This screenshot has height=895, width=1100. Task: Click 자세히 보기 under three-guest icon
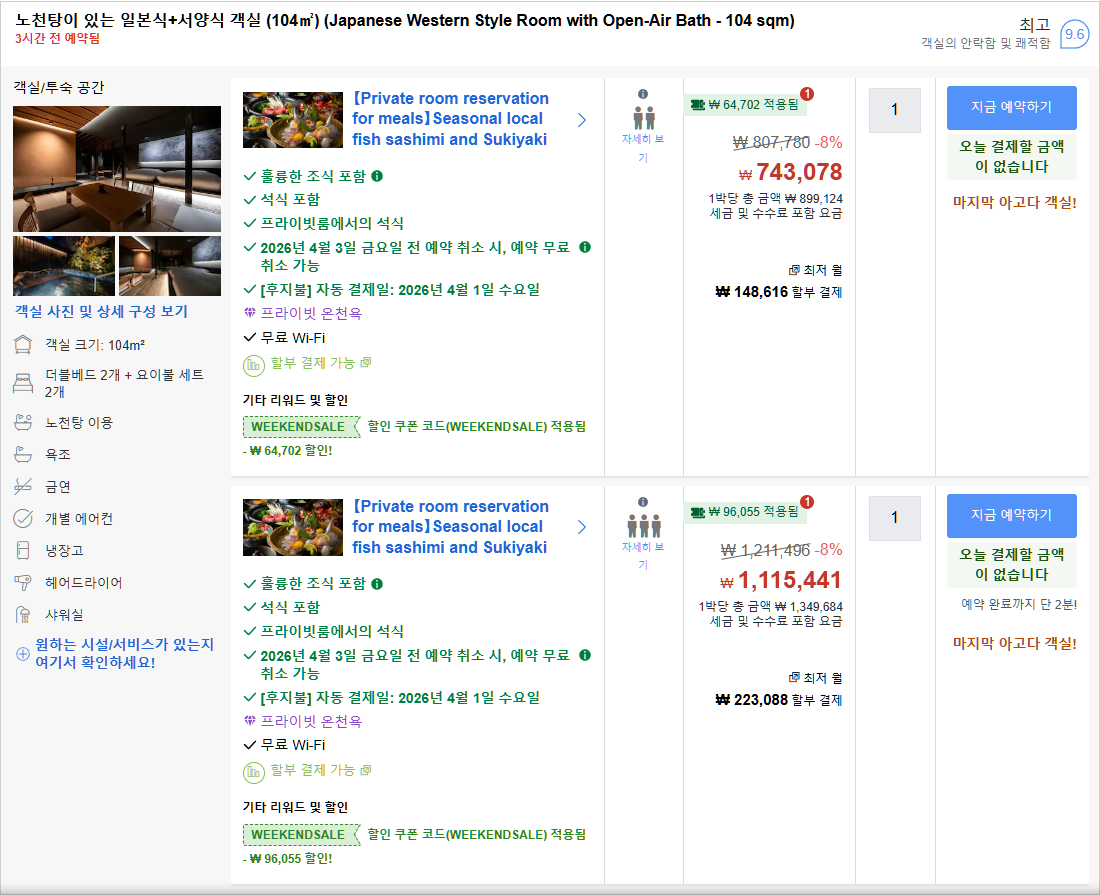coord(643,556)
